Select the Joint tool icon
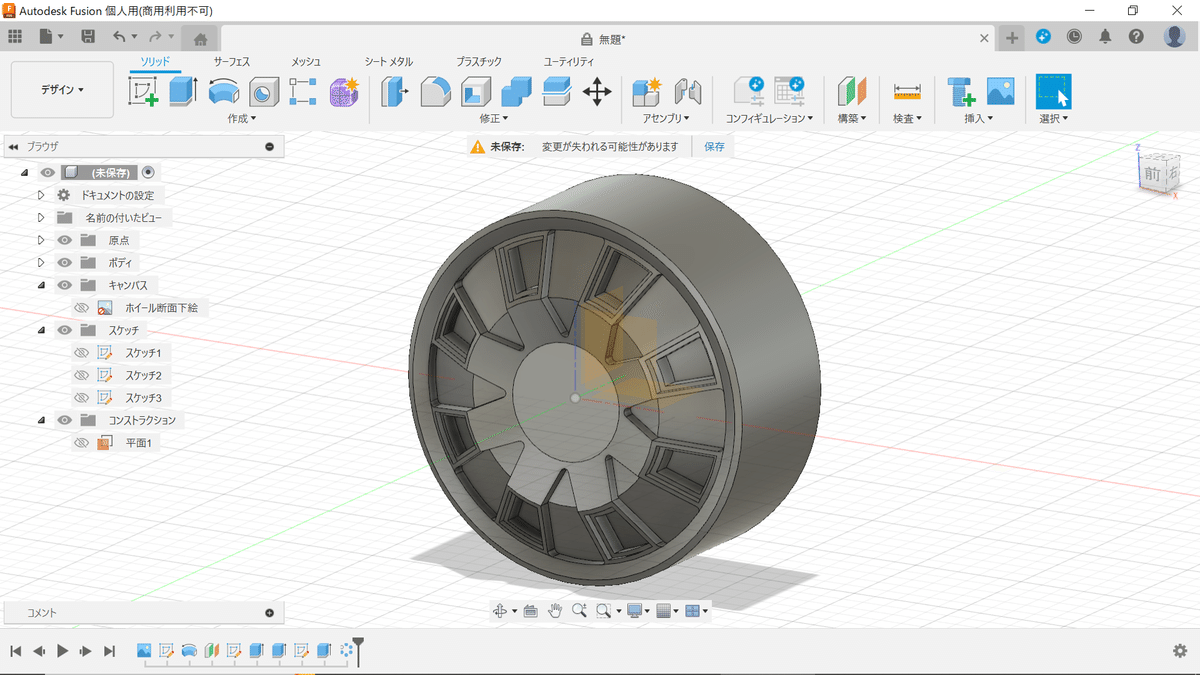The width and height of the screenshot is (1200, 675). (x=688, y=92)
